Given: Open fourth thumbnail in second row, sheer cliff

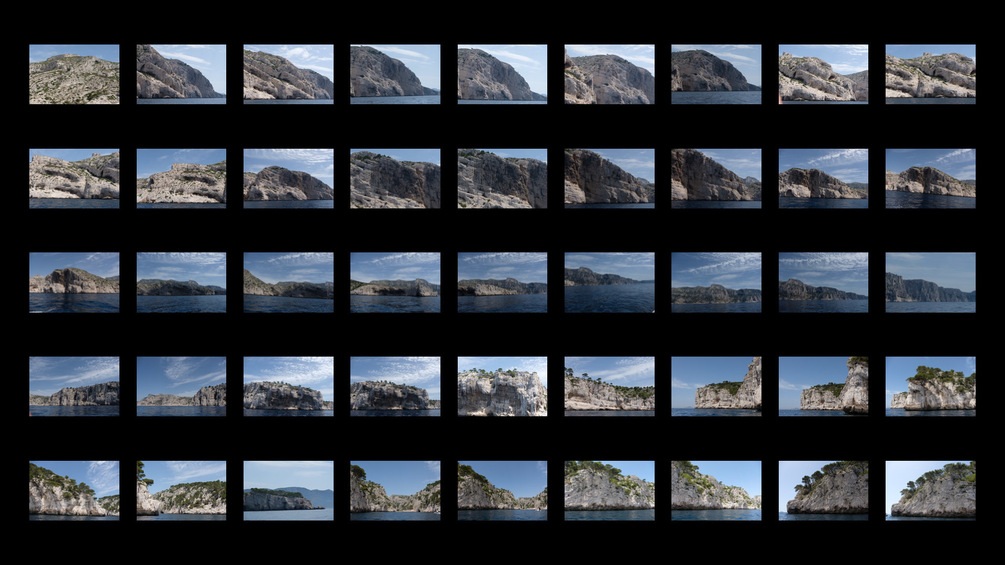Looking at the screenshot, I should tap(395, 179).
